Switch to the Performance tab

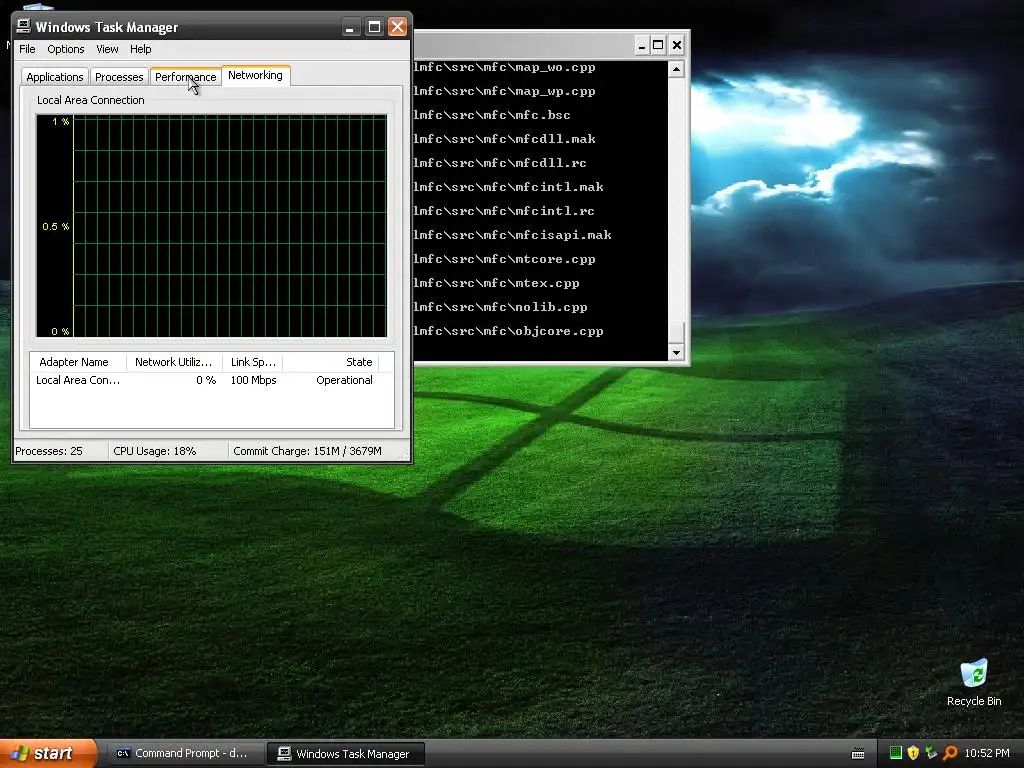point(185,77)
